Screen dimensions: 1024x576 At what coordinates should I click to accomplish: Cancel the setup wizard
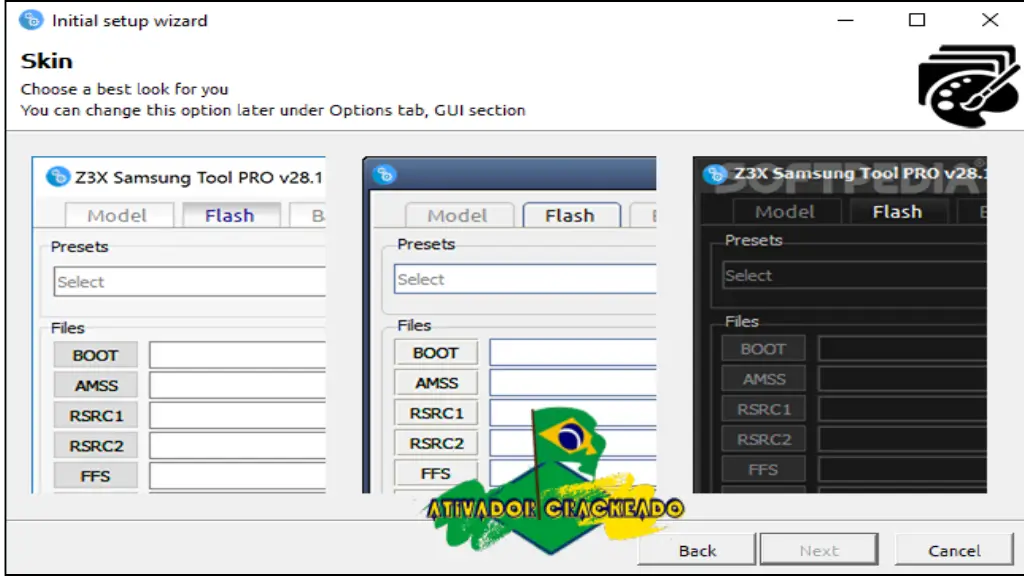(x=953, y=550)
